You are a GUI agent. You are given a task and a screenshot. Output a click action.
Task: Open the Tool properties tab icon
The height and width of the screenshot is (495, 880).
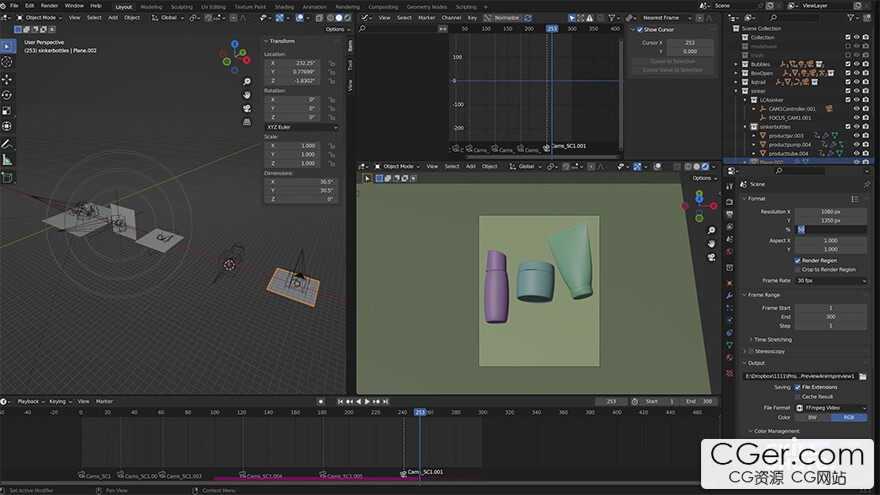[x=730, y=186]
